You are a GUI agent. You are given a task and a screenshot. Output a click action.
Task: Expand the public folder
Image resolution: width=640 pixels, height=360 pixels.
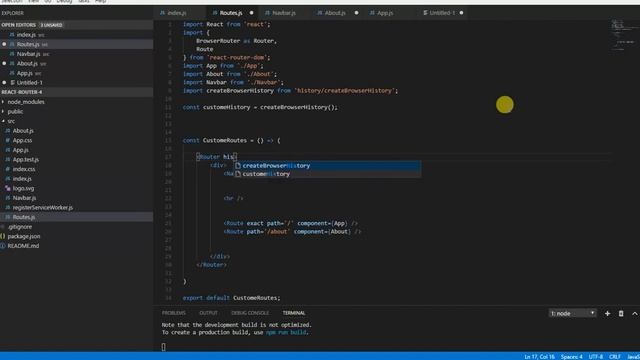coord(15,111)
